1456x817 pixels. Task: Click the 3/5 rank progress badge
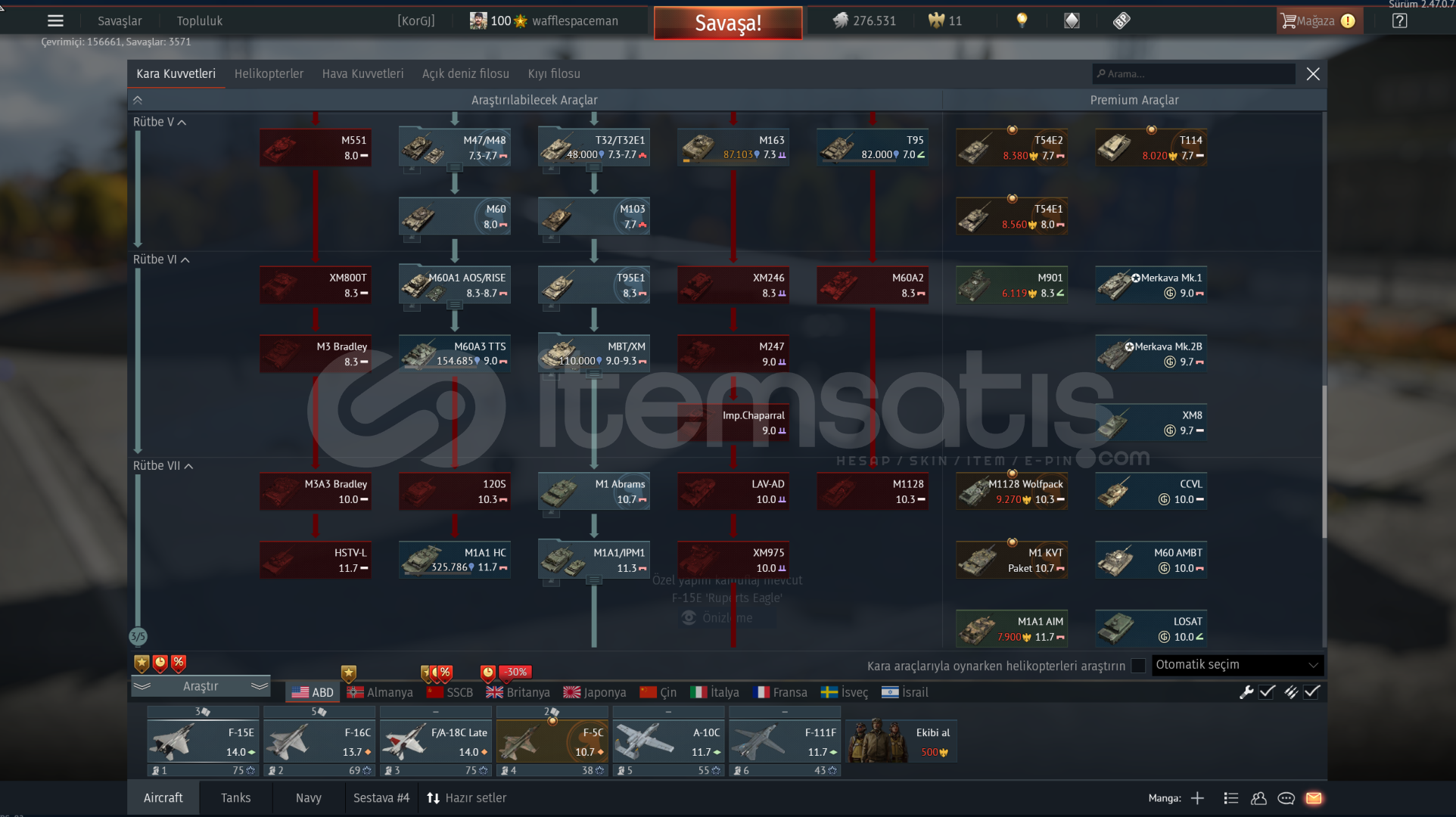tap(138, 637)
